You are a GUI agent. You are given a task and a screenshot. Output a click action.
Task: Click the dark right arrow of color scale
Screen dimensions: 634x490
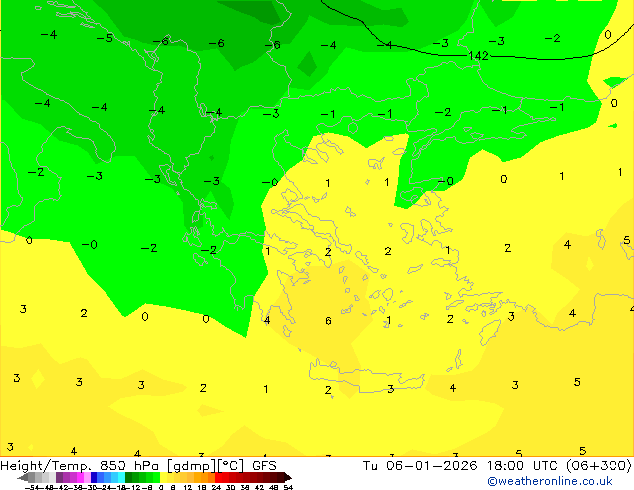click(x=287, y=477)
